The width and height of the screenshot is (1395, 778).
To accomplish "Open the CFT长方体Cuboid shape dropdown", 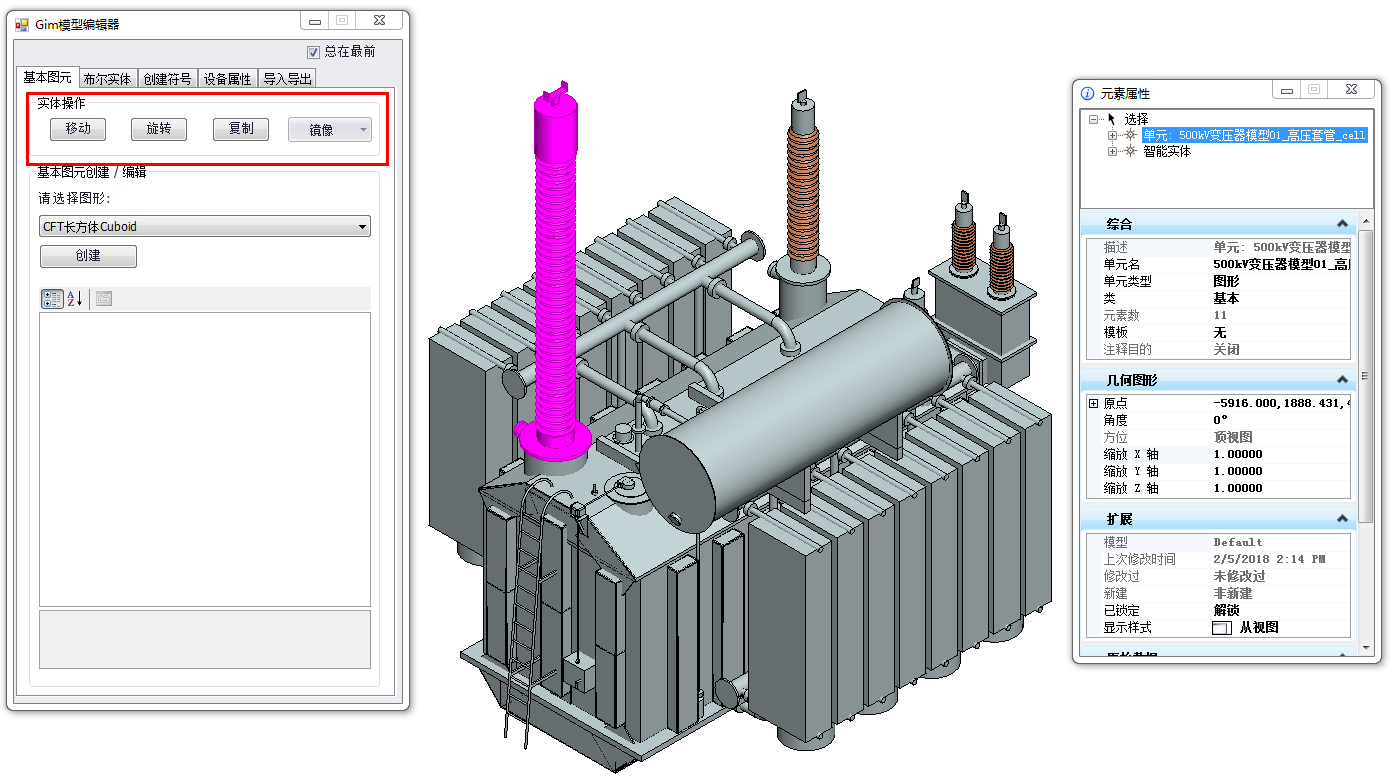I will coord(205,227).
